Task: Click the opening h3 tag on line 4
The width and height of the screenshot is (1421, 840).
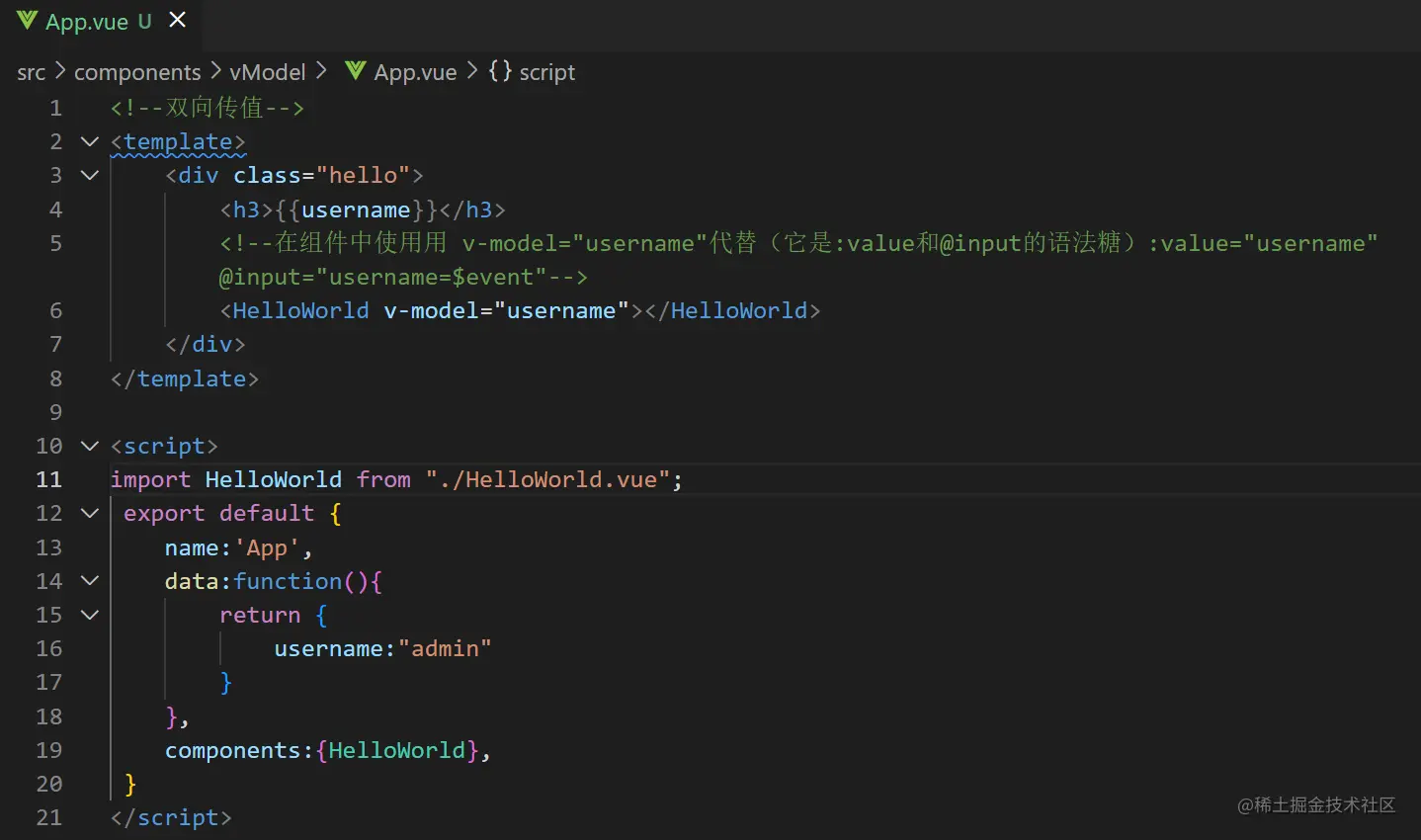Action: (246, 210)
